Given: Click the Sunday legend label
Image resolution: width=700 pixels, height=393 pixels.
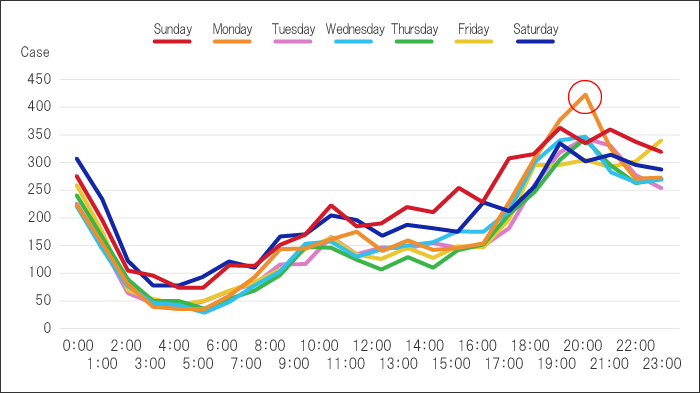Looking at the screenshot, I should click(172, 29).
